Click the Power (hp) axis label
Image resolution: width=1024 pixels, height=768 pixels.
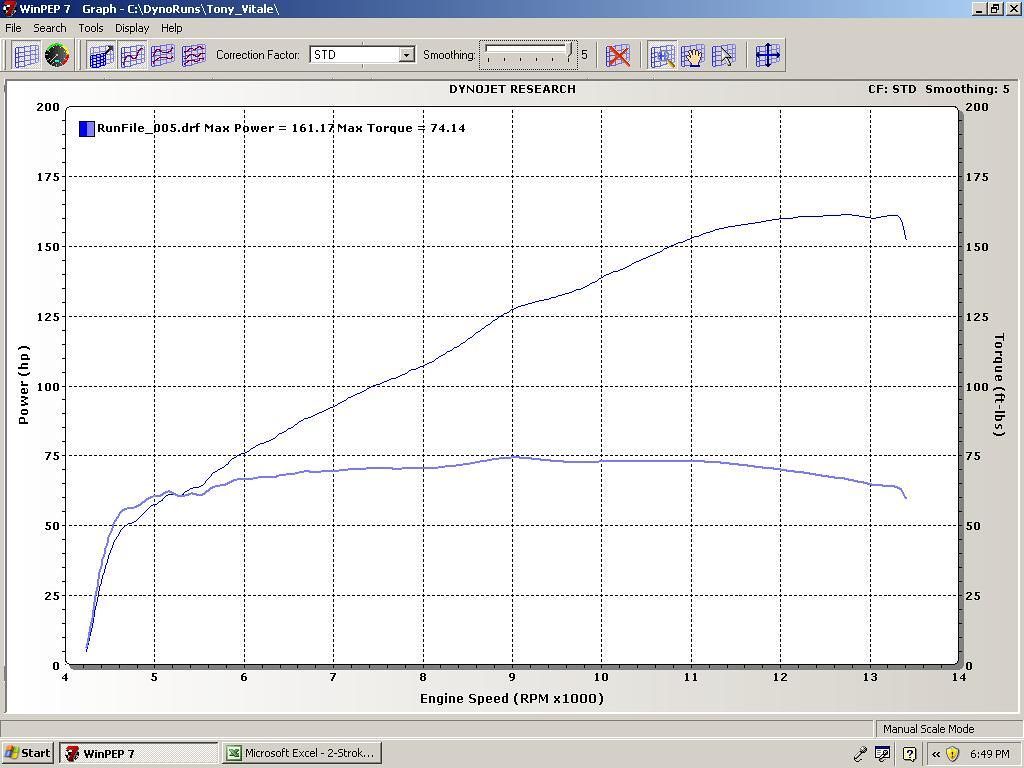pos(24,385)
